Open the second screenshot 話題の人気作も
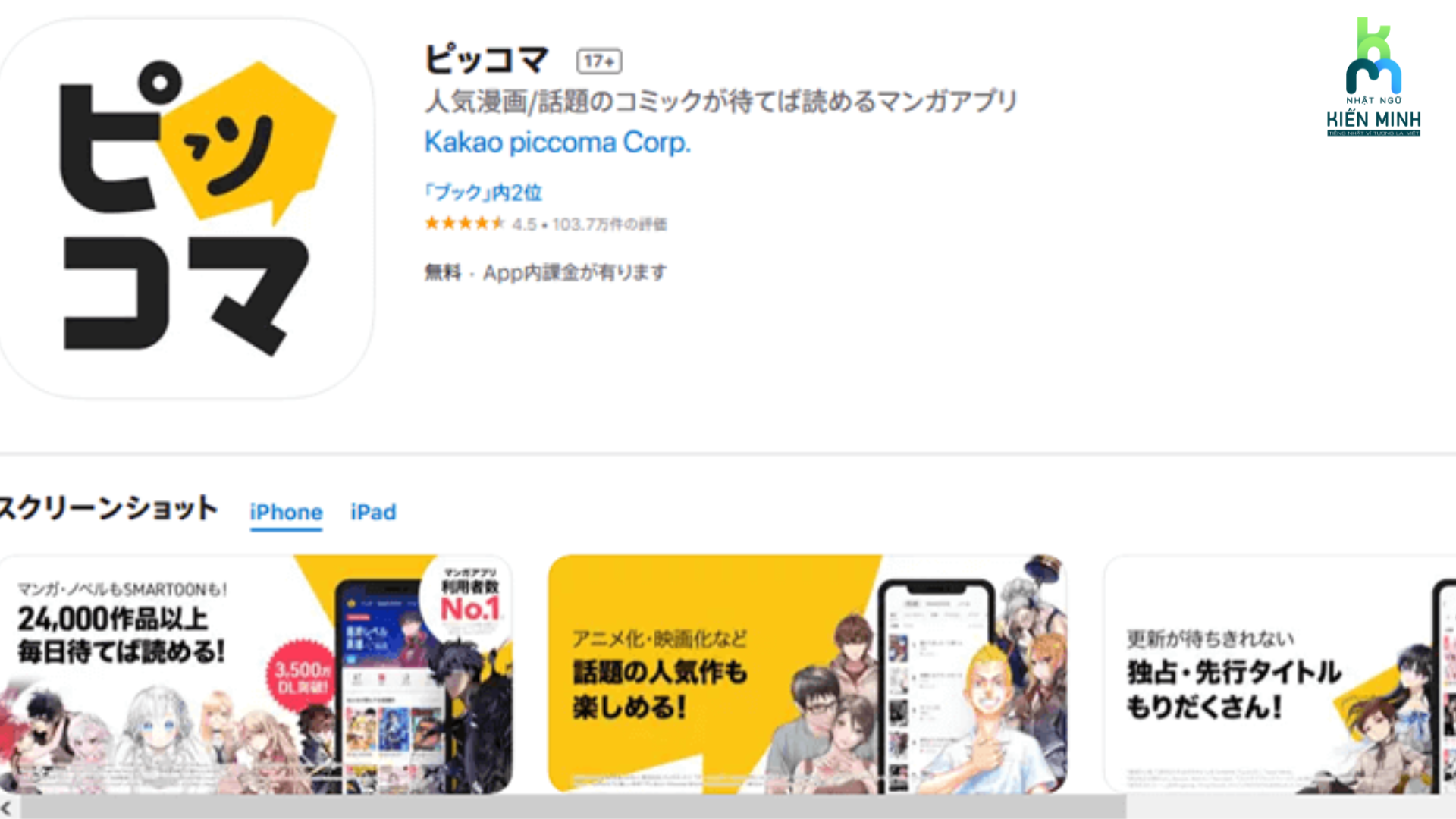 (x=807, y=674)
